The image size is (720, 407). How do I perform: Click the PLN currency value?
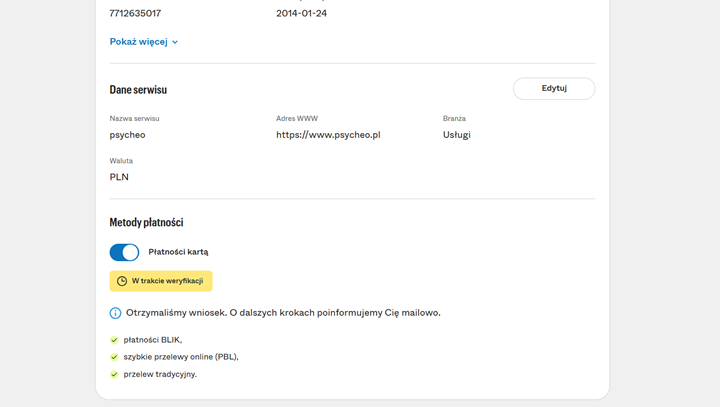pos(119,177)
